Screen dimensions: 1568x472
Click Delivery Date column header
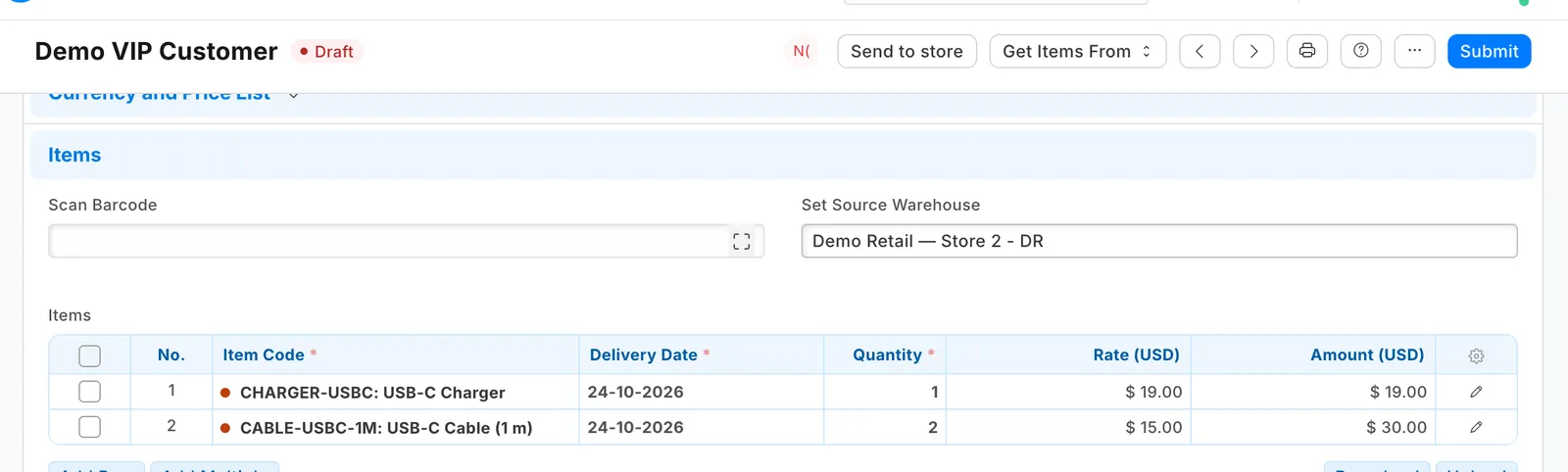tap(701, 354)
